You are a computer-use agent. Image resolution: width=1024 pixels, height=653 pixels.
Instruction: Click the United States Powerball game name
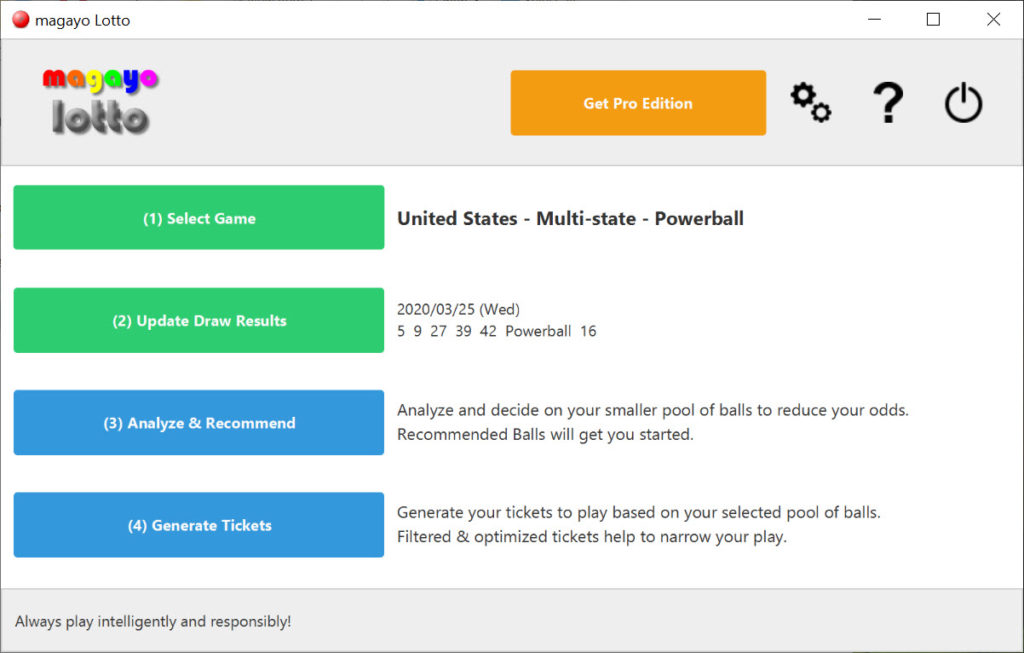pos(570,219)
